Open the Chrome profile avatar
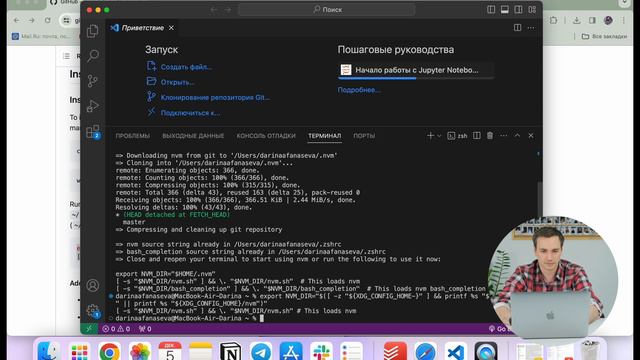This screenshot has width=640, height=360. pyautogui.click(x=608, y=20)
